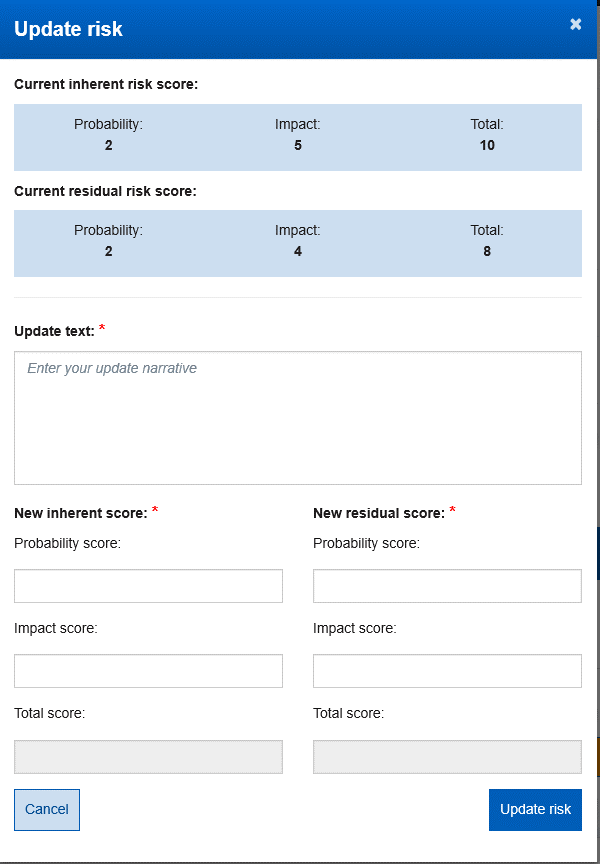The image size is (600, 864).
Task: Select current inherent Probability value 2
Action: pos(109,145)
